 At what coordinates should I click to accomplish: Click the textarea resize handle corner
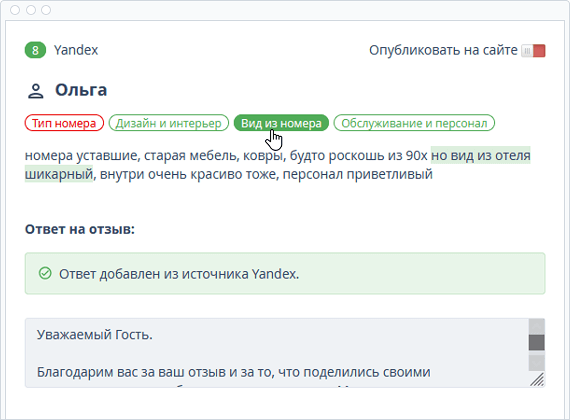coord(537,379)
